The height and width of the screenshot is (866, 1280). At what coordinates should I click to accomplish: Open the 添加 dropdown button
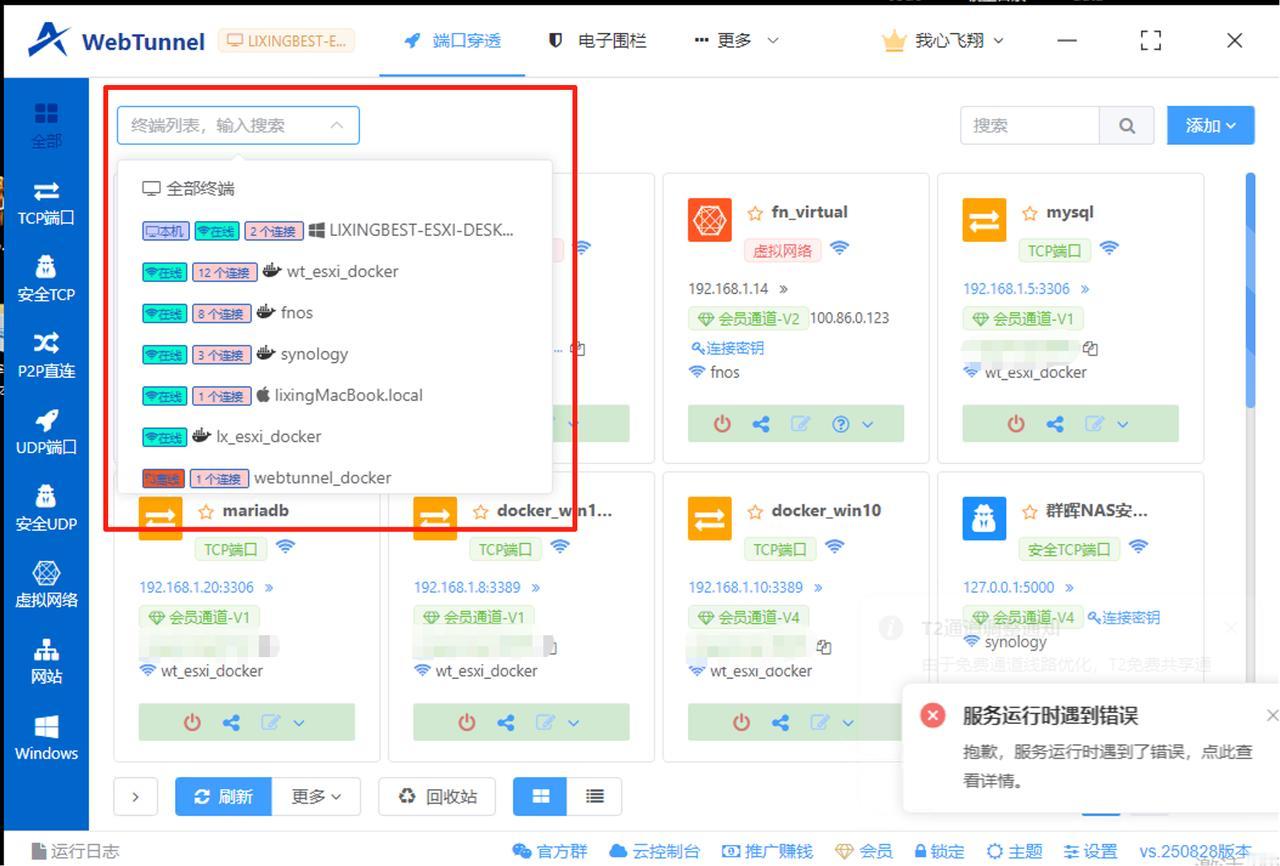click(x=1210, y=126)
